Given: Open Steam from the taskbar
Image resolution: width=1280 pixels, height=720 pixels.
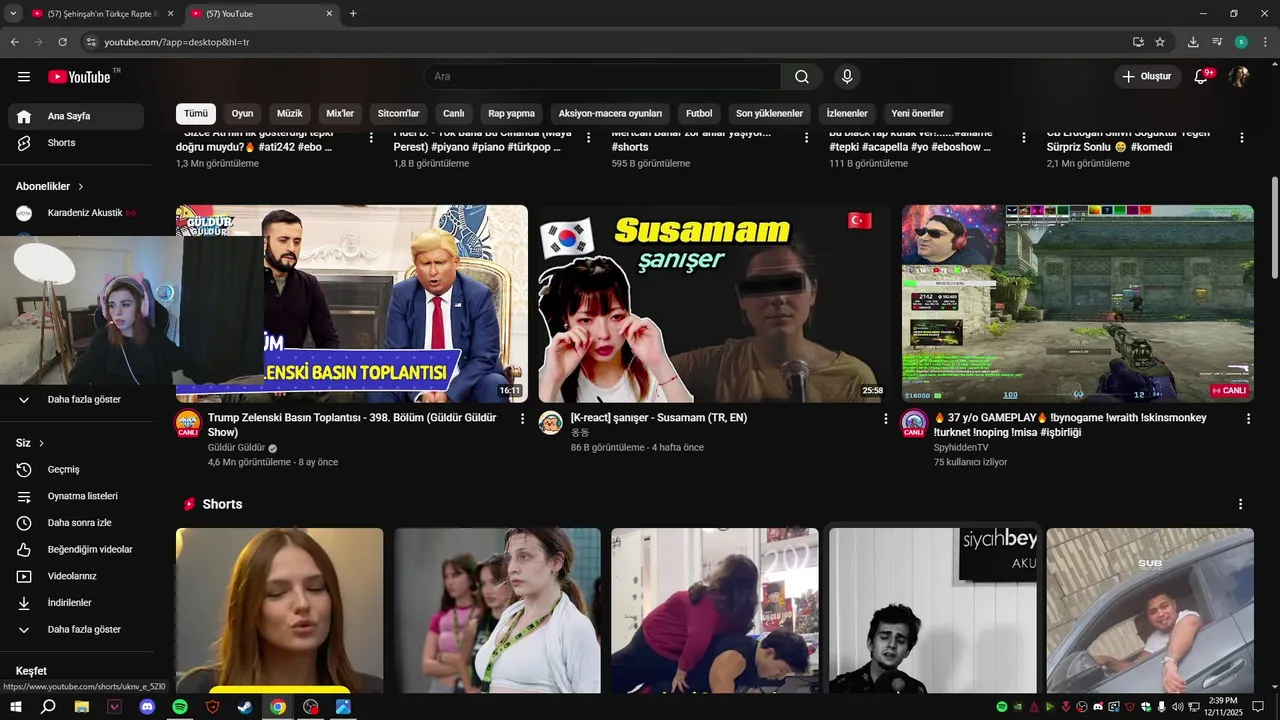Looking at the screenshot, I should 245,707.
